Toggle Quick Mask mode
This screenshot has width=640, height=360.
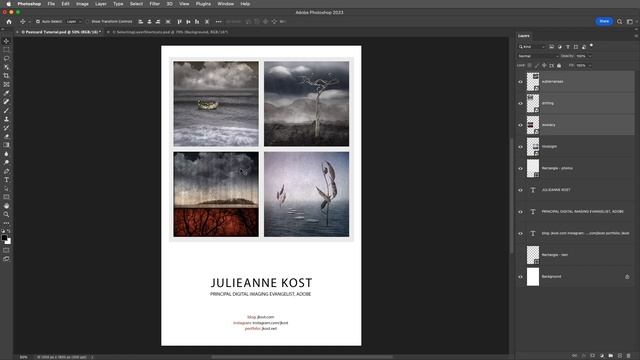(x=6, y=250)
